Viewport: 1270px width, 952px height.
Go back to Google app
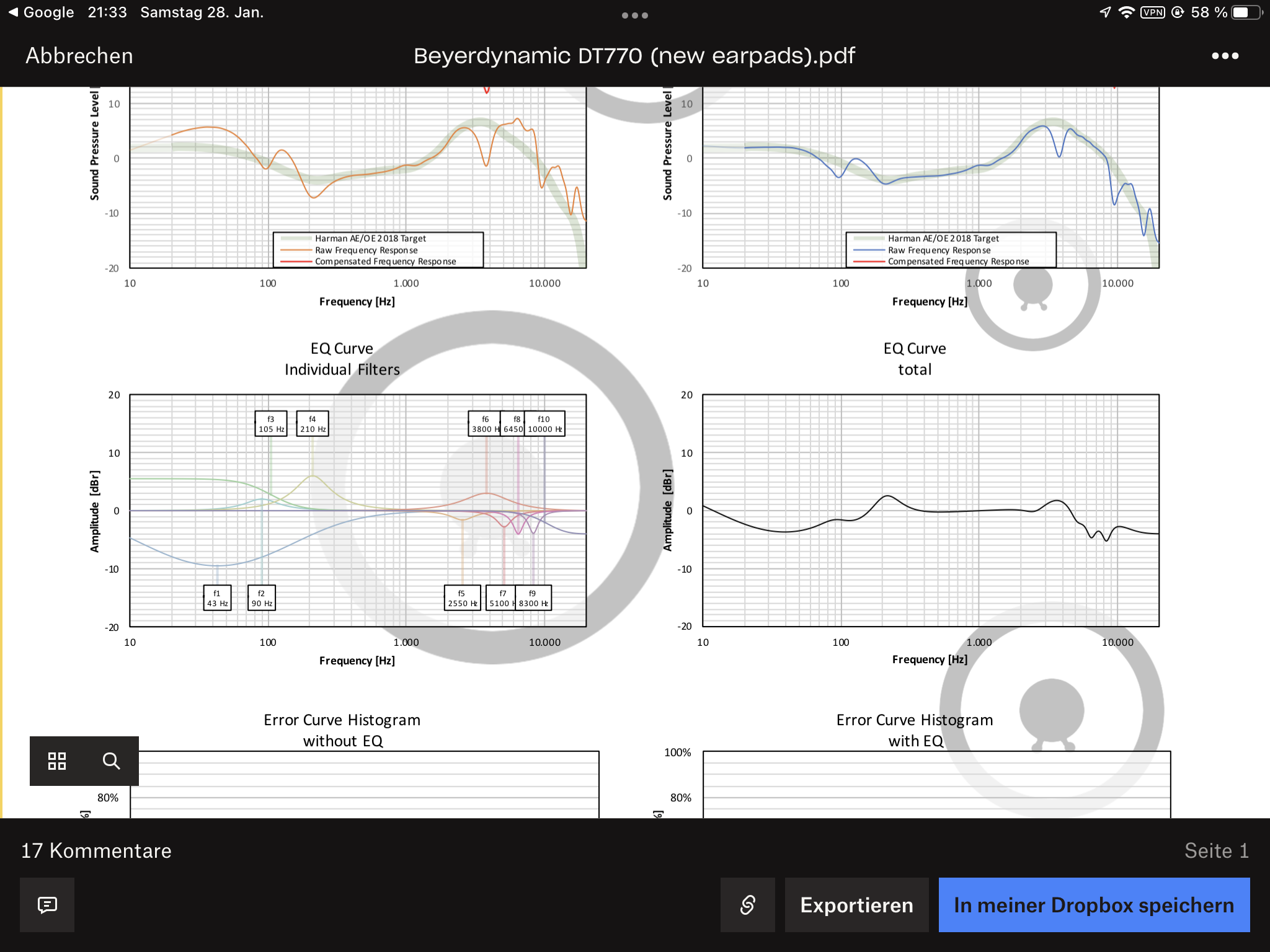[x=41, y=12]
